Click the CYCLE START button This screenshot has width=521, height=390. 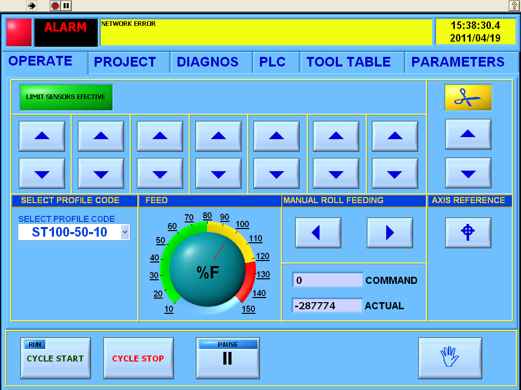(x=55, y=358)
